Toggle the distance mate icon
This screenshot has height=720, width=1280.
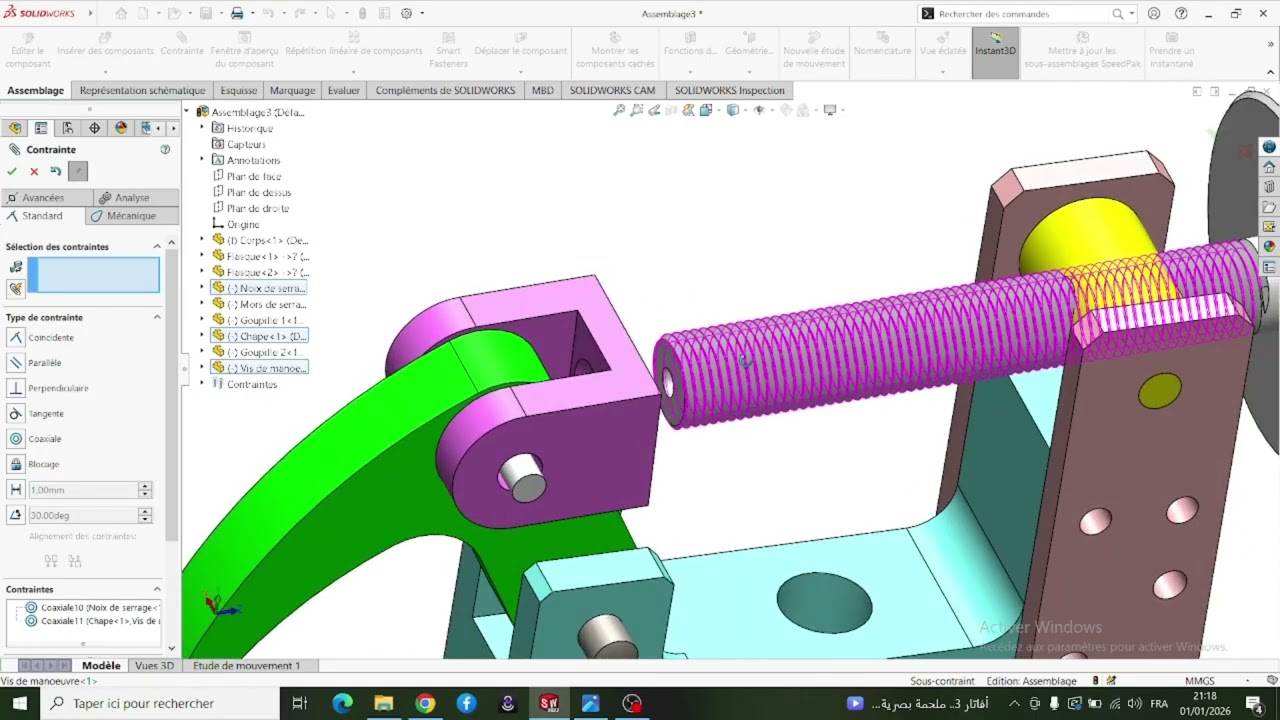pyautogui.click(x=16, y=490)
